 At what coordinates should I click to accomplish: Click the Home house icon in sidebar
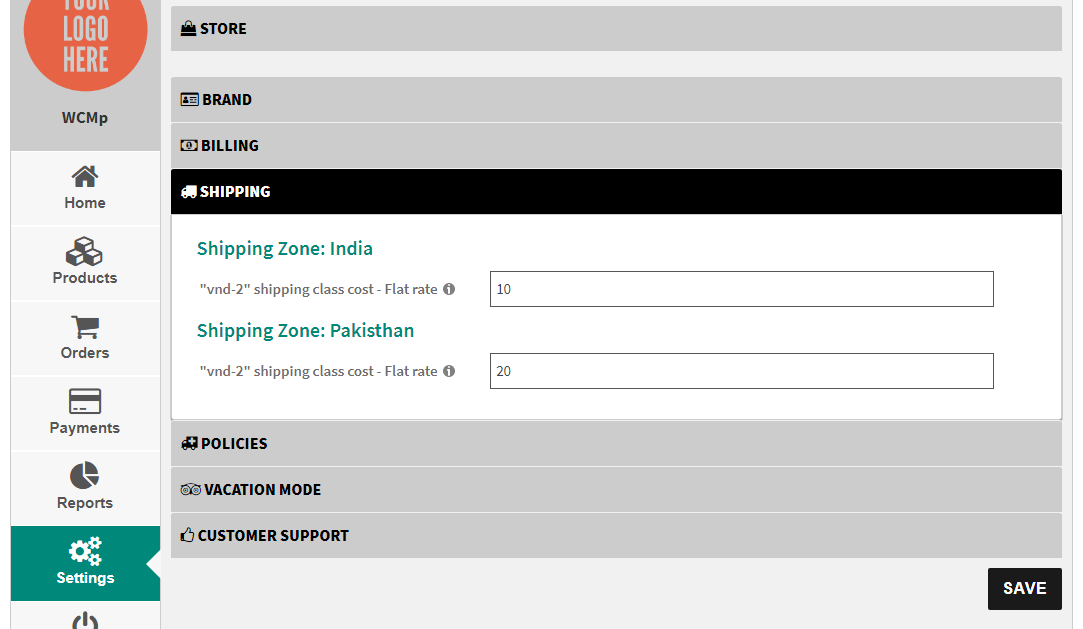85,177
